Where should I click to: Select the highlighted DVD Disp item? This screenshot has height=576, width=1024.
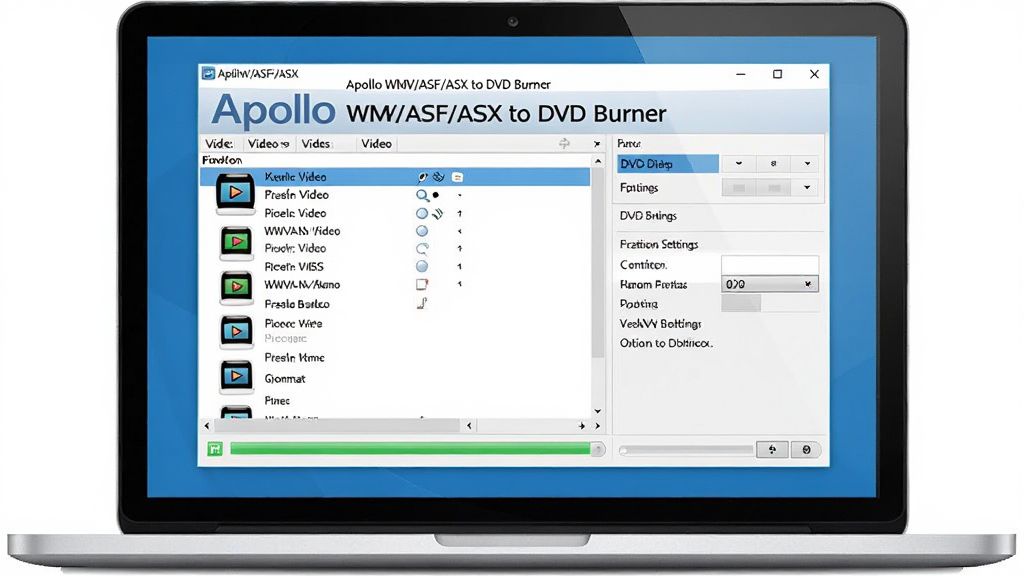click(x=667, y=164)
